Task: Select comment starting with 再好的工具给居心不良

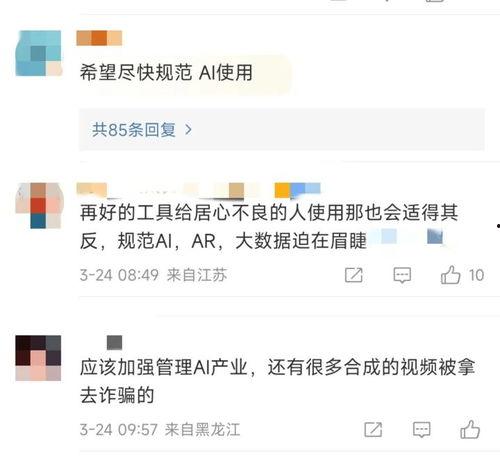Action: point(269,227)
